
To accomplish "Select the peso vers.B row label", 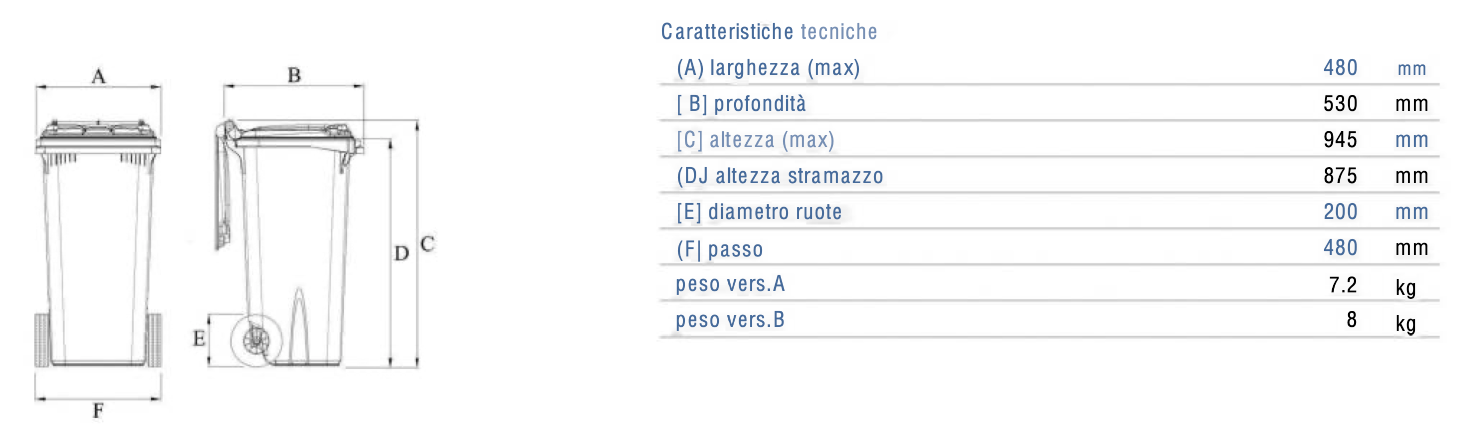I will 730,320.
